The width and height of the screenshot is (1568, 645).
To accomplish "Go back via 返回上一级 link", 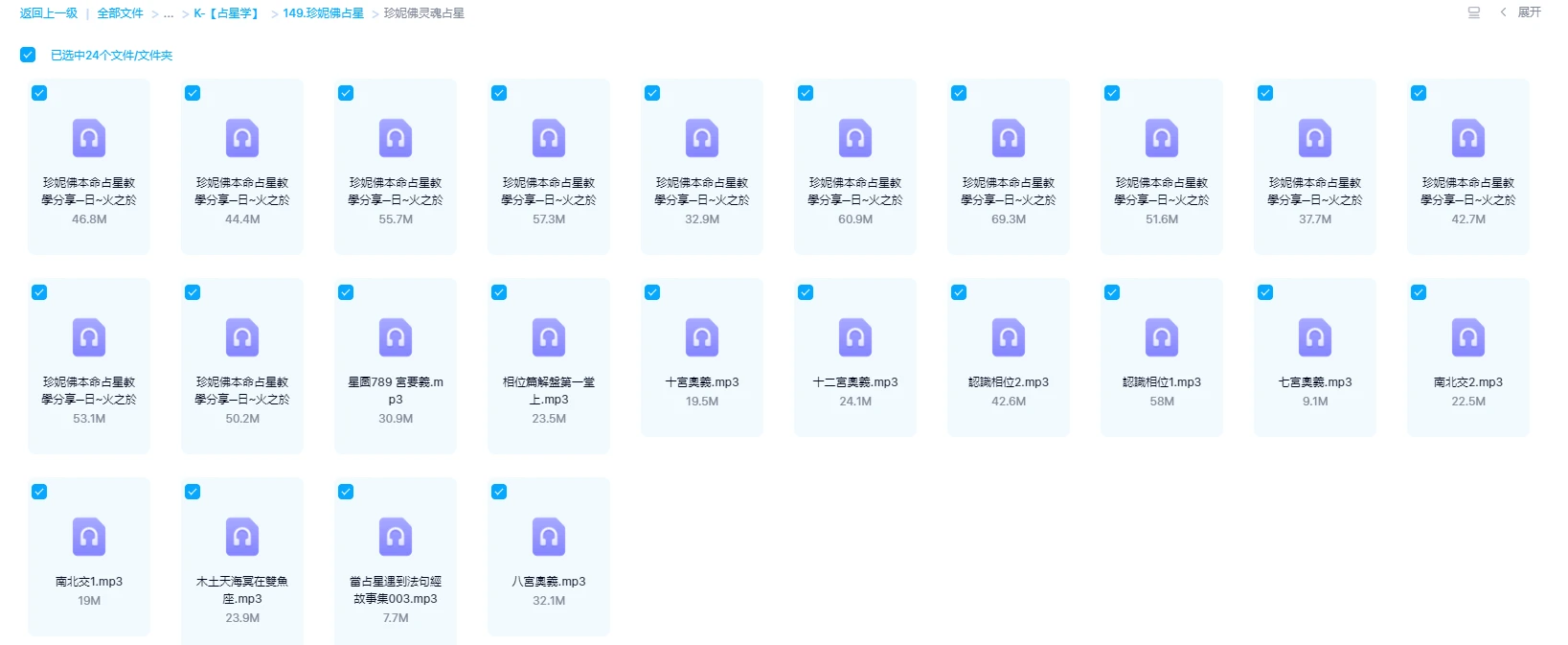I will (x=49, y=13).
